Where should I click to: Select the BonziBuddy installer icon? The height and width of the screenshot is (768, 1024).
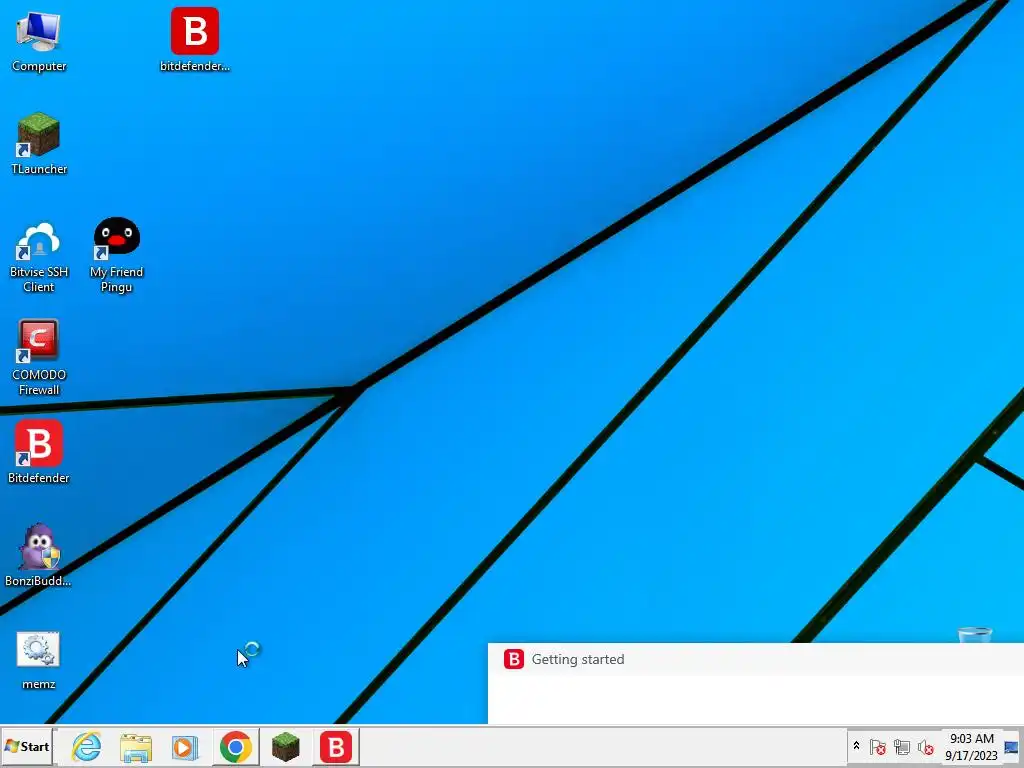pos(39,555)
